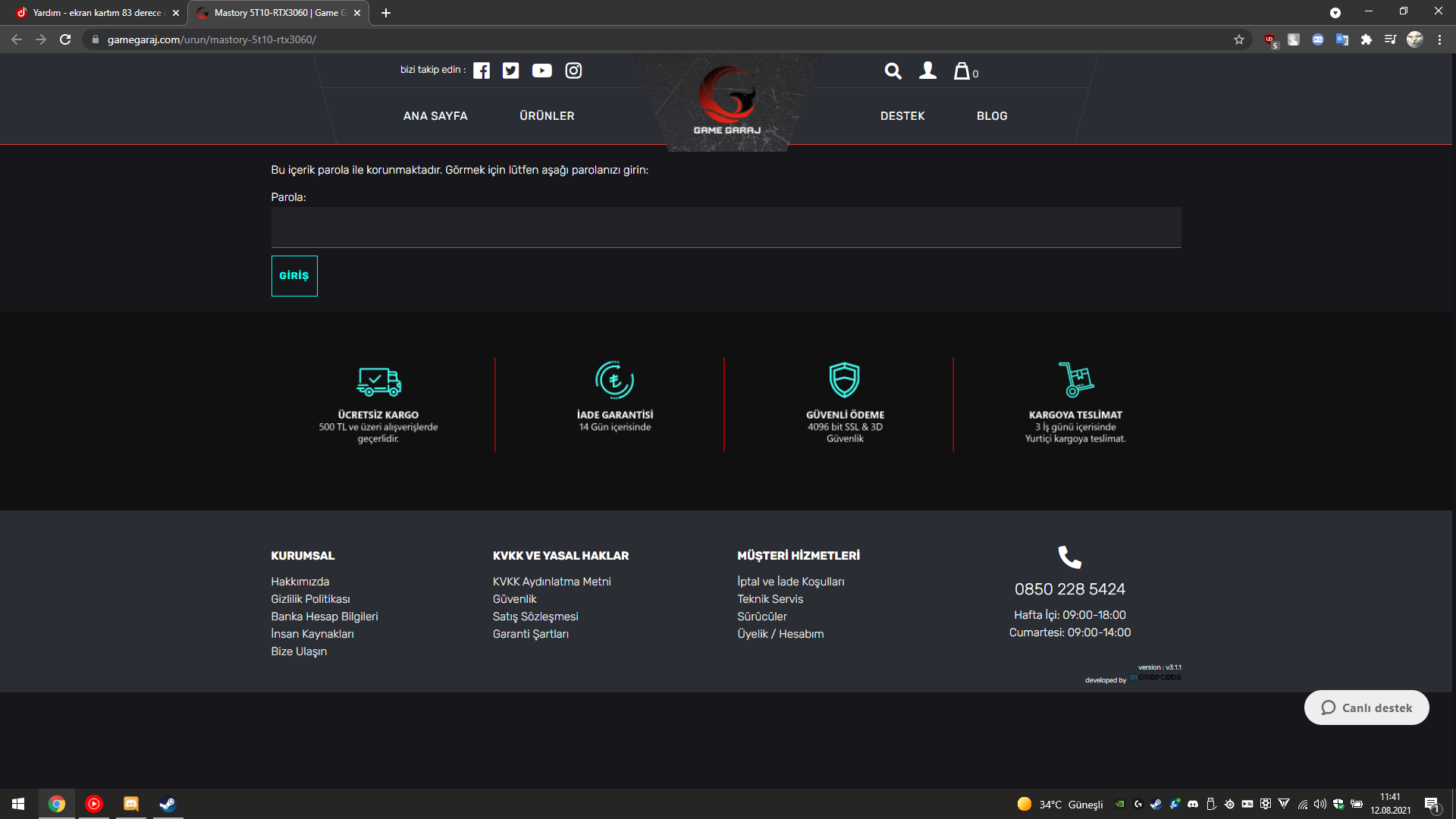
Task: Click the address bar URL
Action: (212, 39)
